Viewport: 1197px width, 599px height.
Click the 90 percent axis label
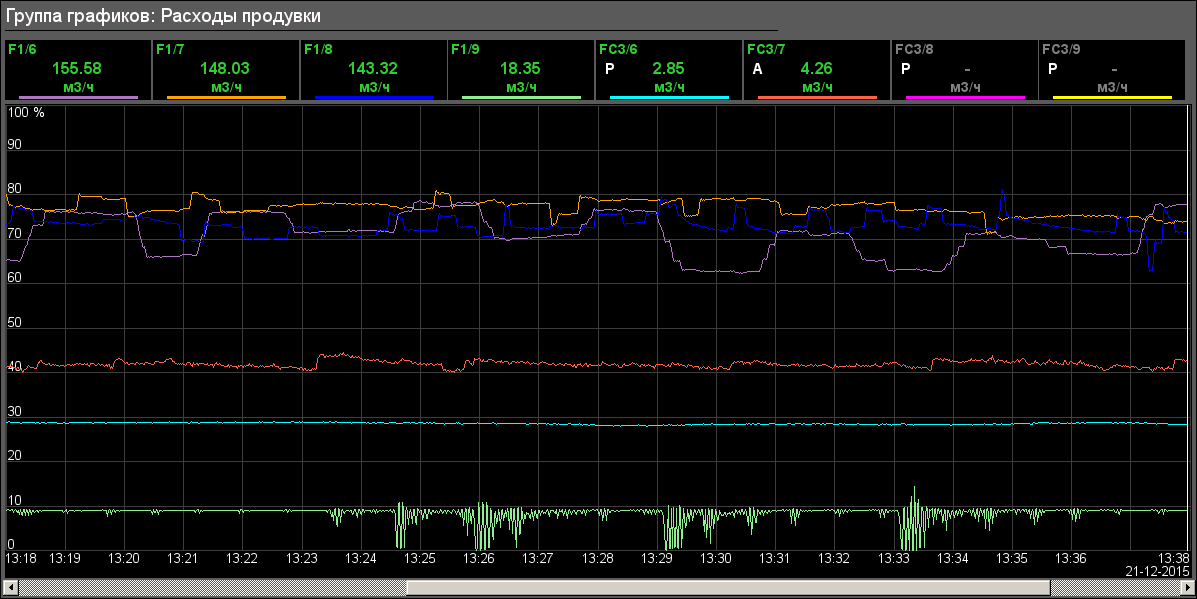click(x=15, y=145)
